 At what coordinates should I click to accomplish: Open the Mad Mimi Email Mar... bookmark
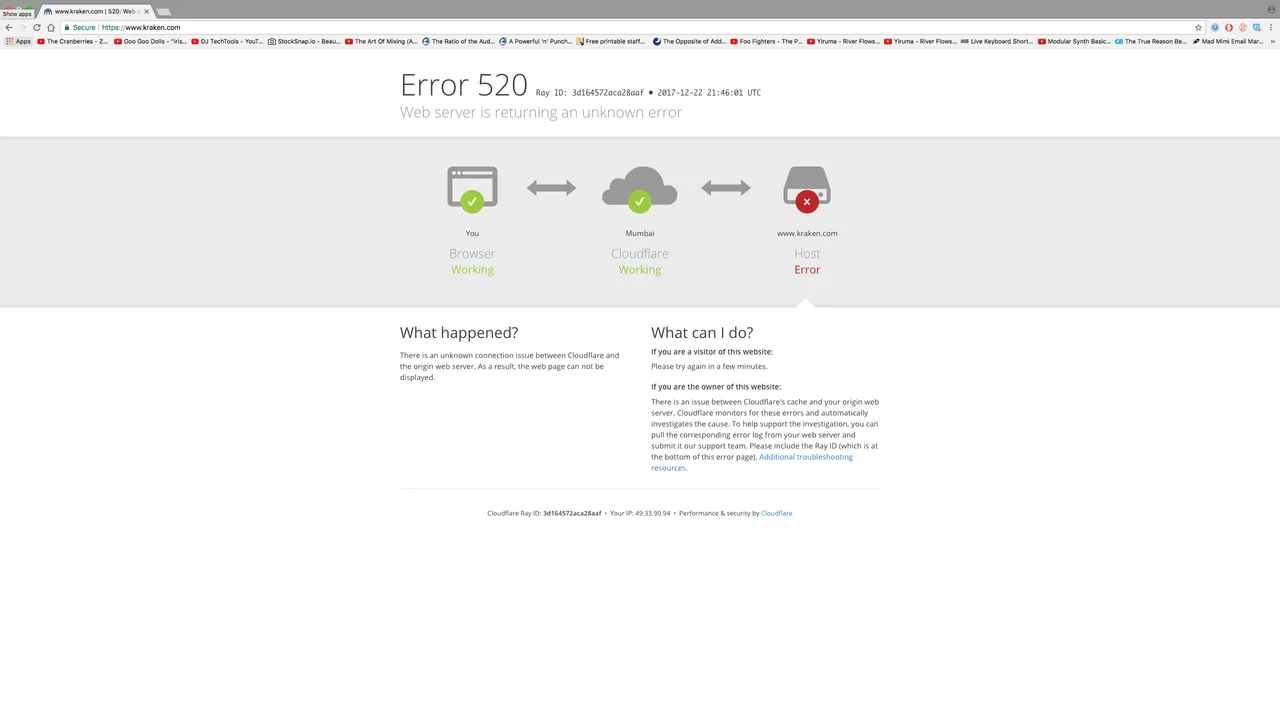tap(1228, 41)
